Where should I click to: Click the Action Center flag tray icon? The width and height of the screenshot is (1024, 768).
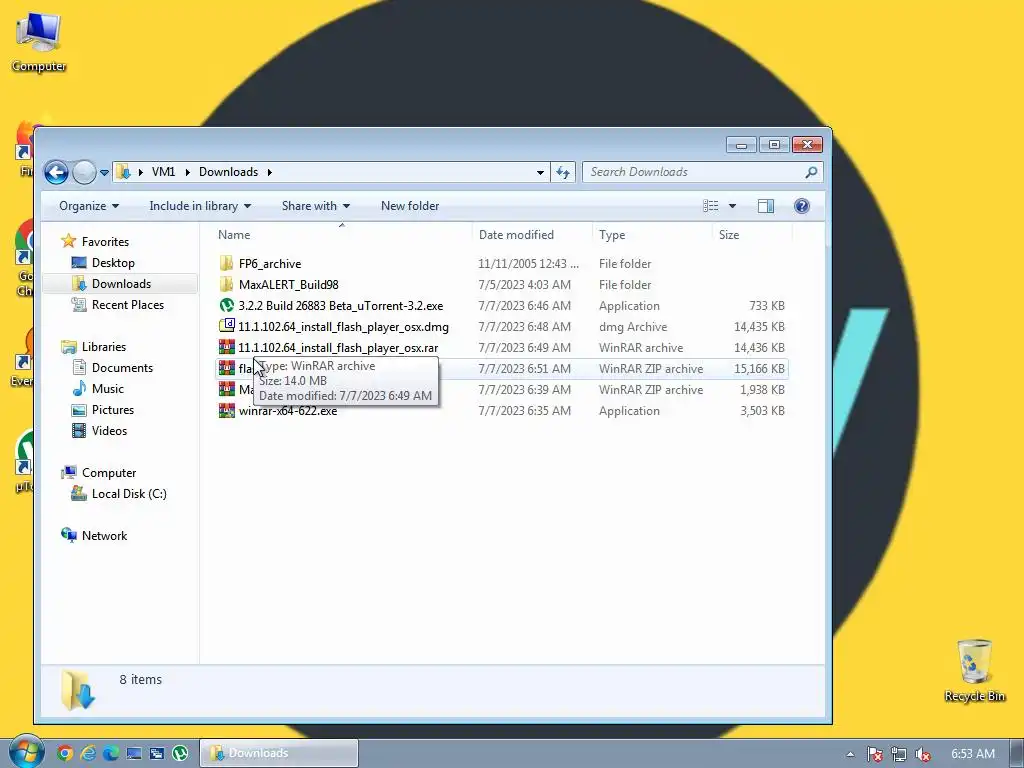(874, 754)
